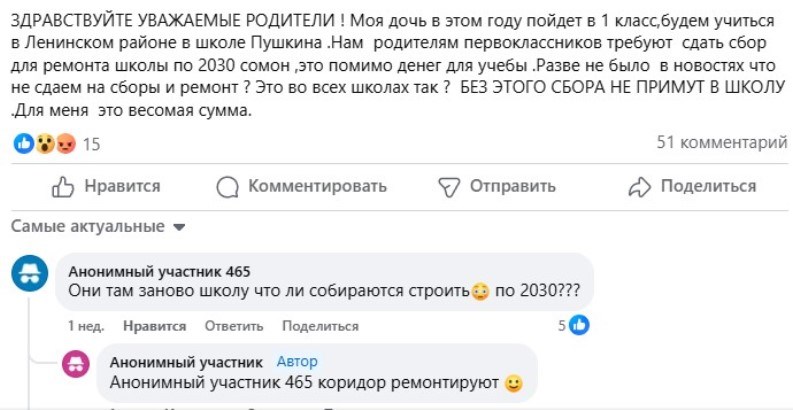Like the comment from participant 465

click(154, 326)
